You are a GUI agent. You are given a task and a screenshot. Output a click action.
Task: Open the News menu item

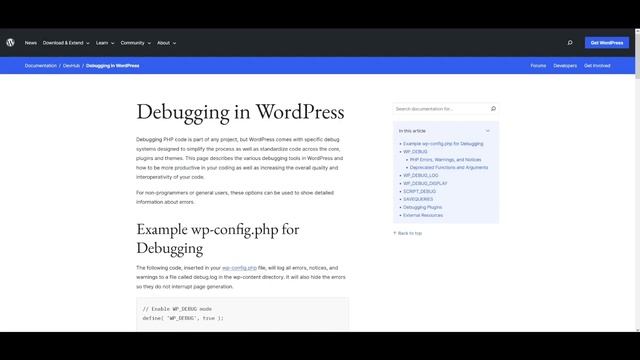coord(31,43)
